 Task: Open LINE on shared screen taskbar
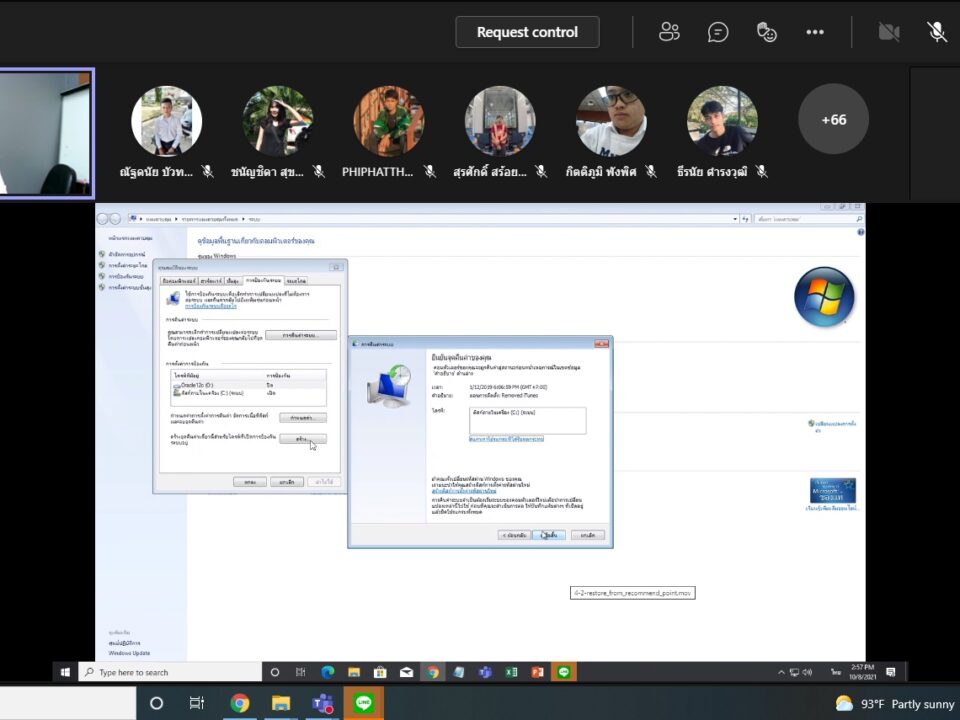(564, 672)
